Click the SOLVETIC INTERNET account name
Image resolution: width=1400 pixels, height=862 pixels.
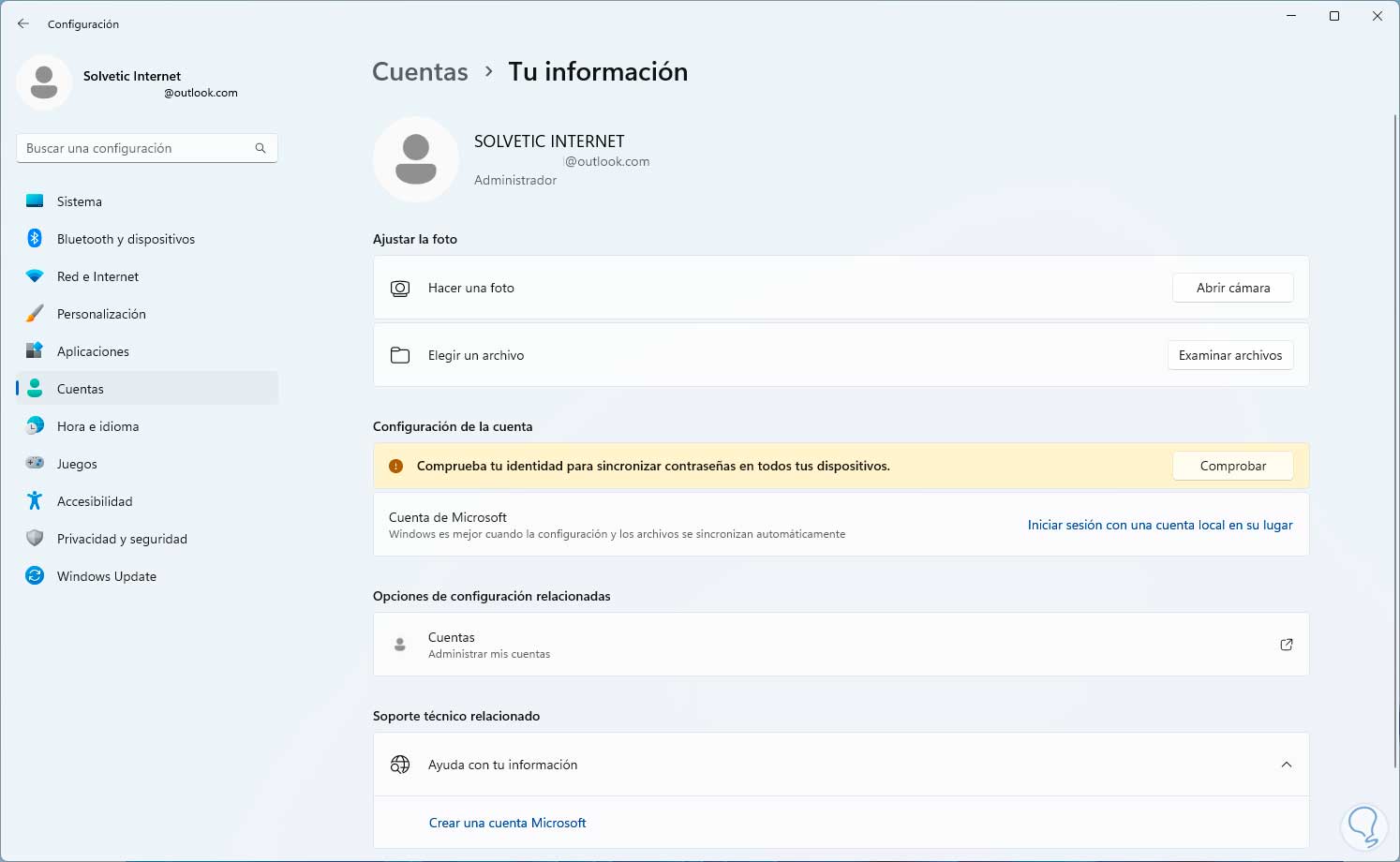(549, 141)
